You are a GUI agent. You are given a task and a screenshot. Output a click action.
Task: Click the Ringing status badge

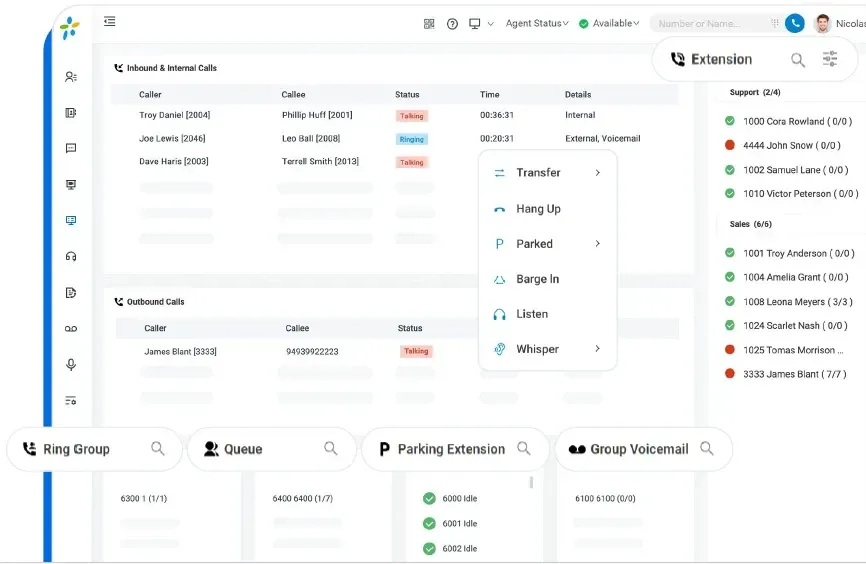click(x=411, y=139)
